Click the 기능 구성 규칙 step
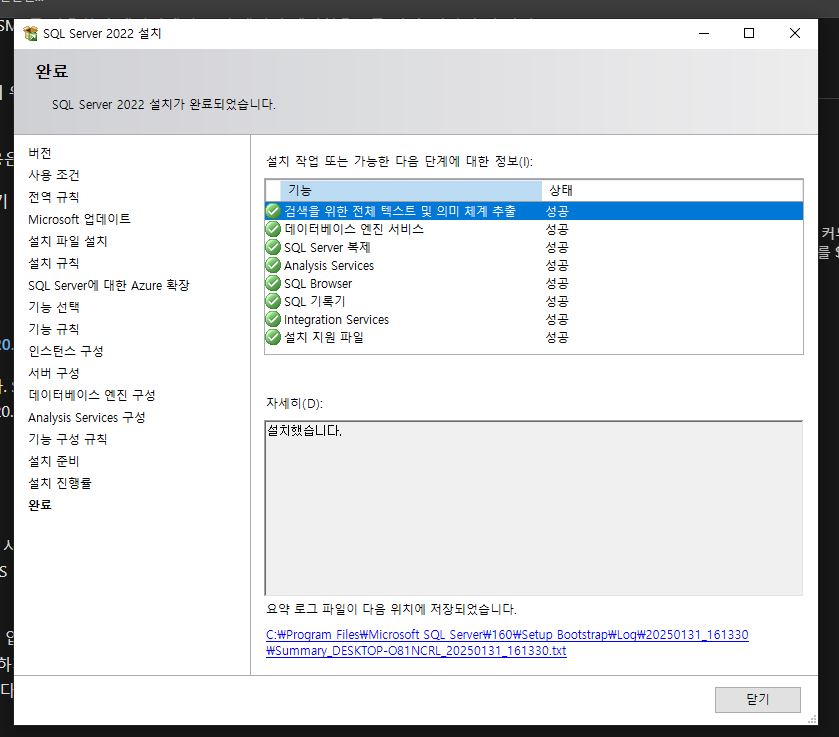The width and height of the screenshot is (839, 737). click(68, 439)
